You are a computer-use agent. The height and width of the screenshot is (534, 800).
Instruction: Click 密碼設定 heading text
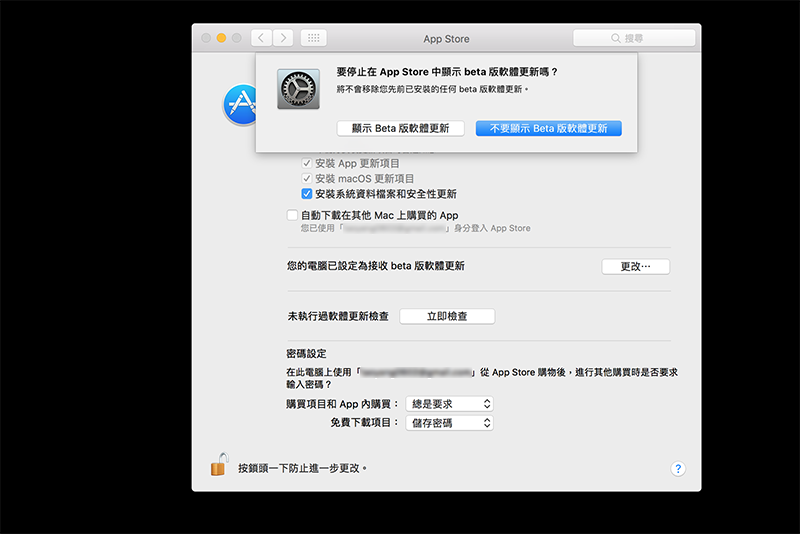pyautogui.click(x=307, y=353)
